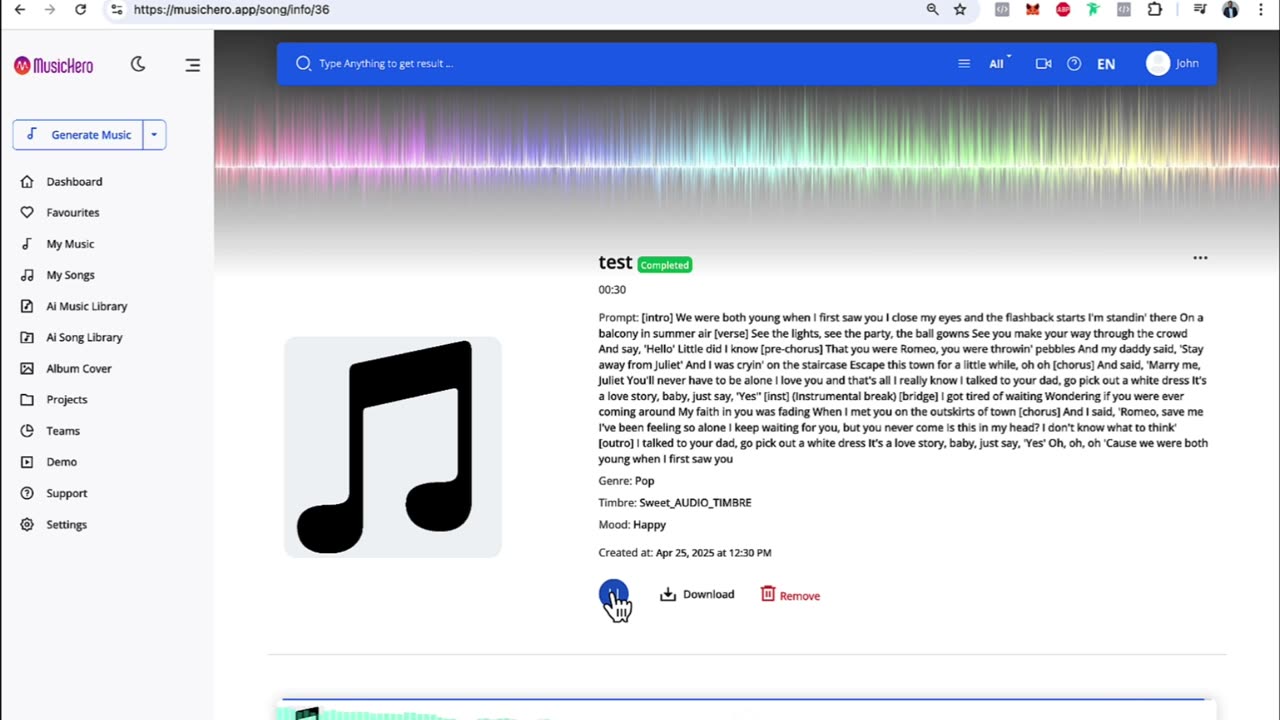Image resolution: width=1280 pixels, height=720 pixels.
Task: Click the search magnifier icon in the header
Action: [303, 63]
